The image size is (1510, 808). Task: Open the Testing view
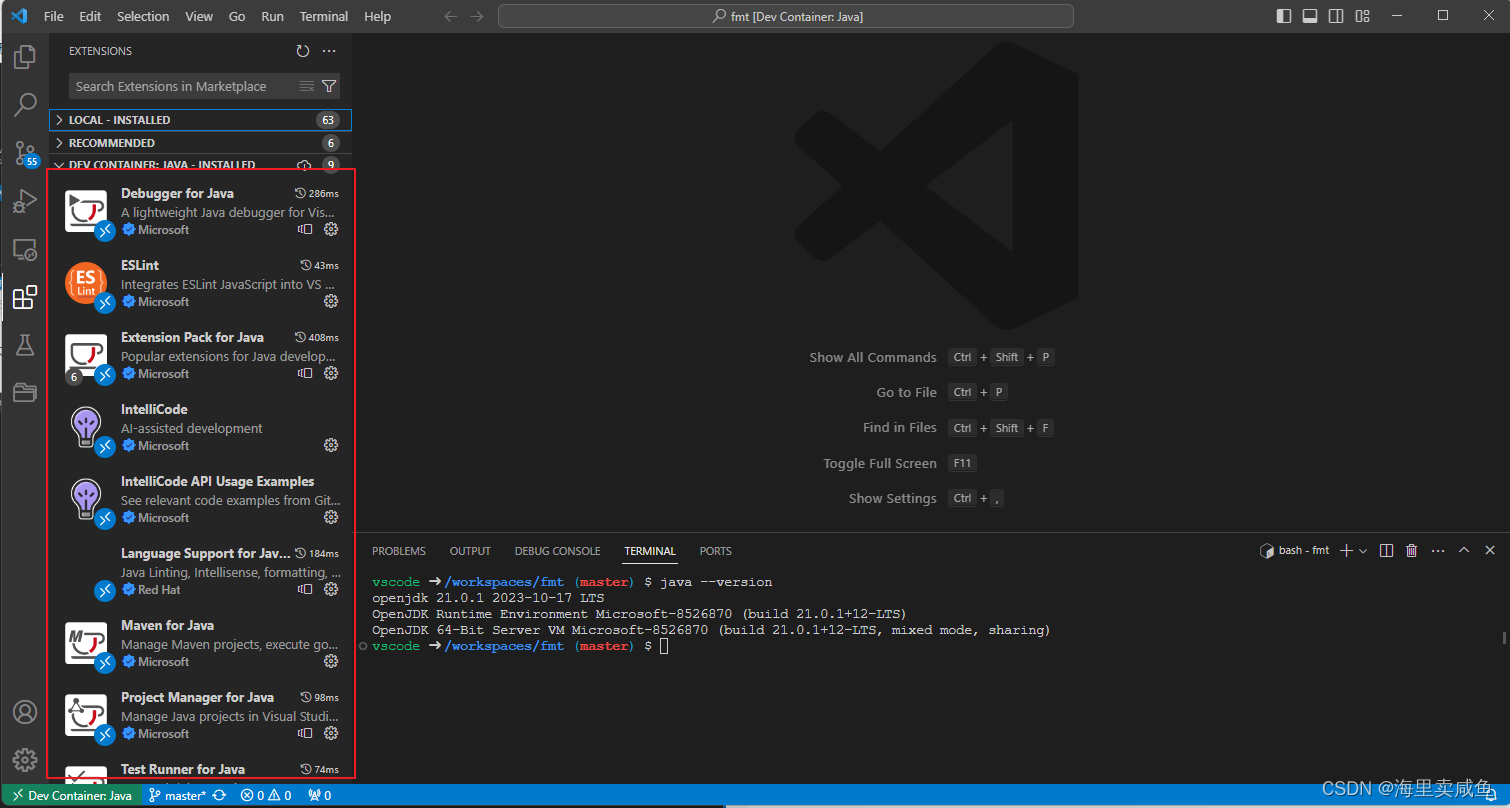[25, 344]
